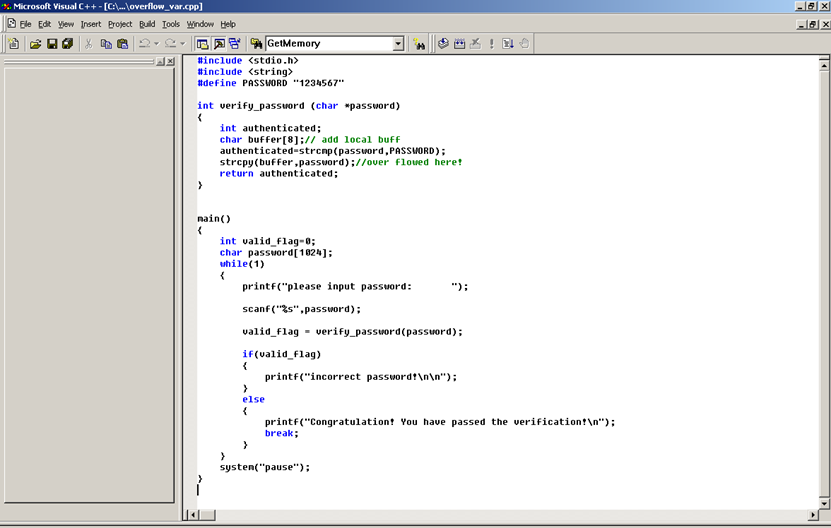Toggle the Window List toolbar button
This screenshot has width=831, height=528.
(234, 44)
